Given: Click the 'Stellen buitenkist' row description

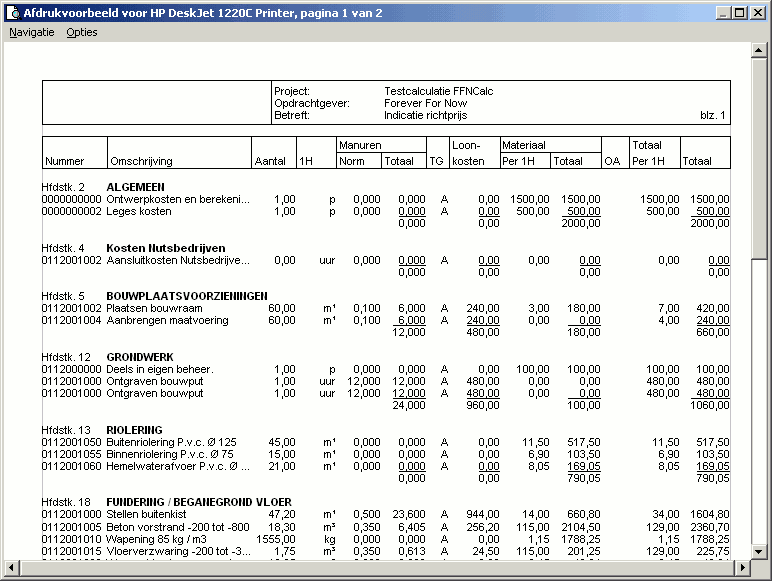Looking at the screenshot, I should point(146,515).
